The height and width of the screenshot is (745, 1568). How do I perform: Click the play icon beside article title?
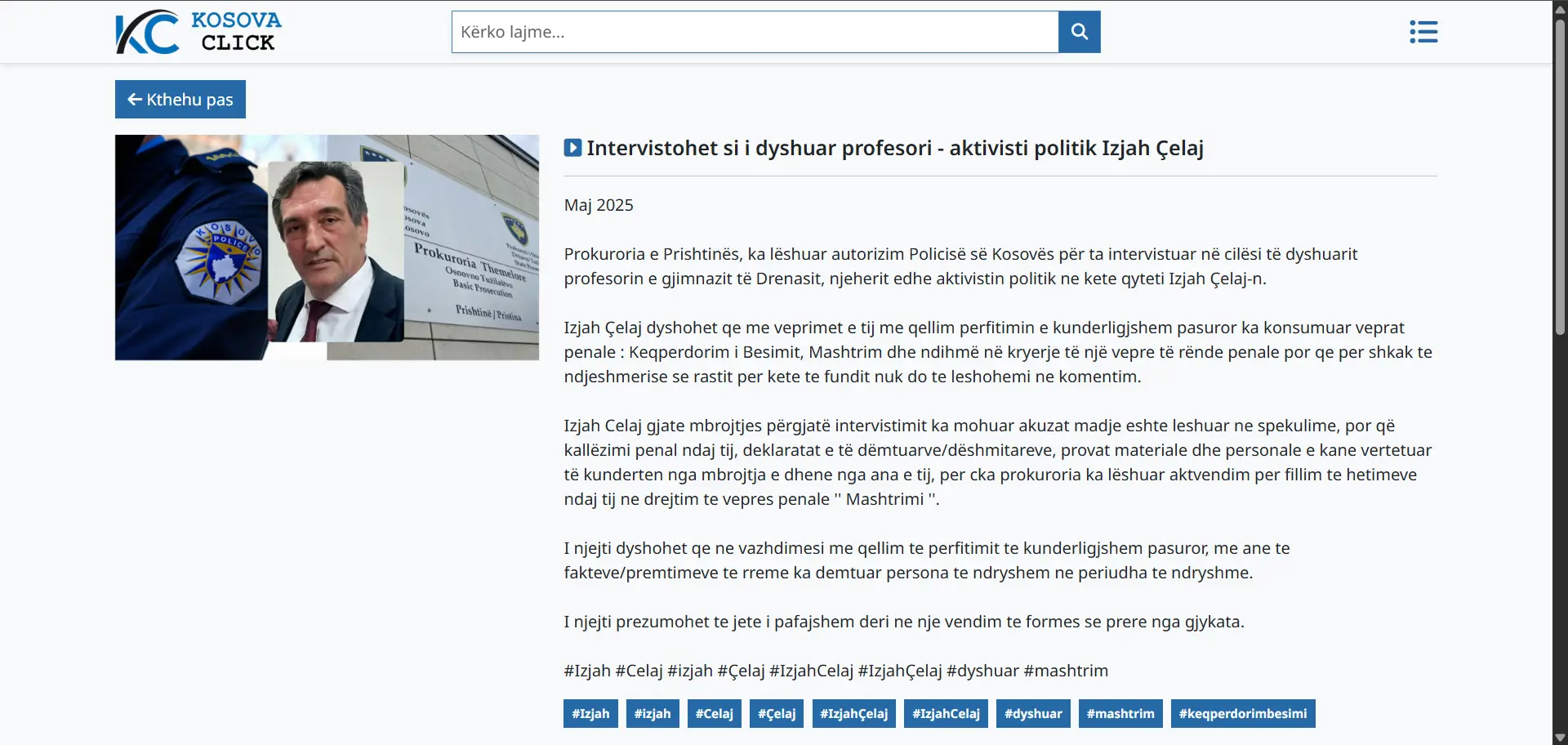572,148
